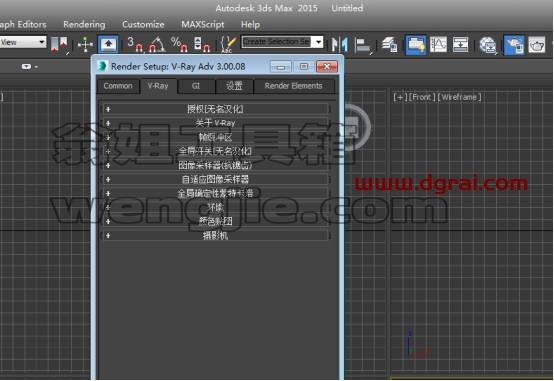Open the Customize menu

(x=143, y=24)
